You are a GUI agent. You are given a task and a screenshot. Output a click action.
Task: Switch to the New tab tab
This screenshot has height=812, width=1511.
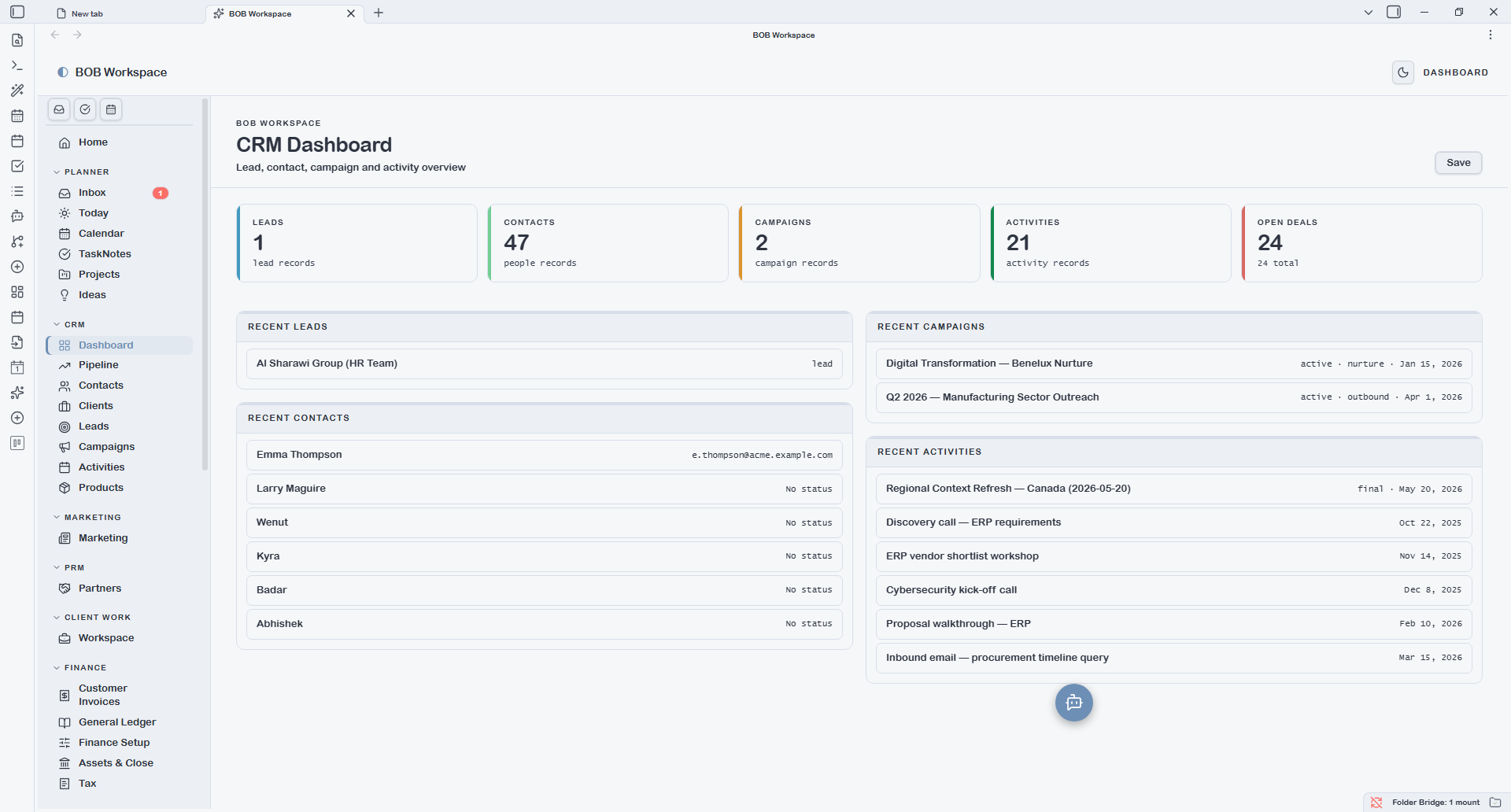click(x=126, y=13)
